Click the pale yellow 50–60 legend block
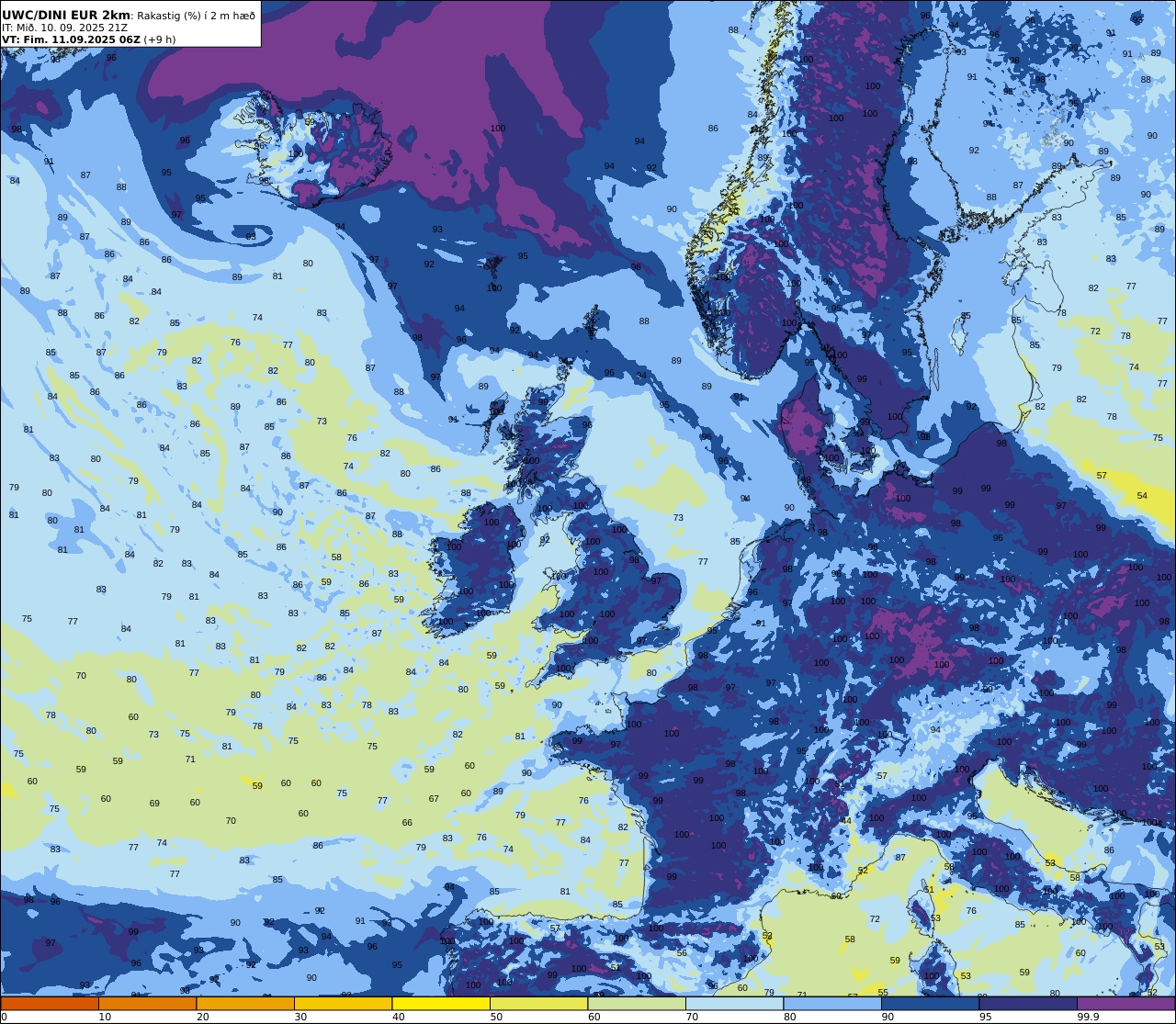The height and width of the screenshot is (1024, 1176). tap(538, 1003)
